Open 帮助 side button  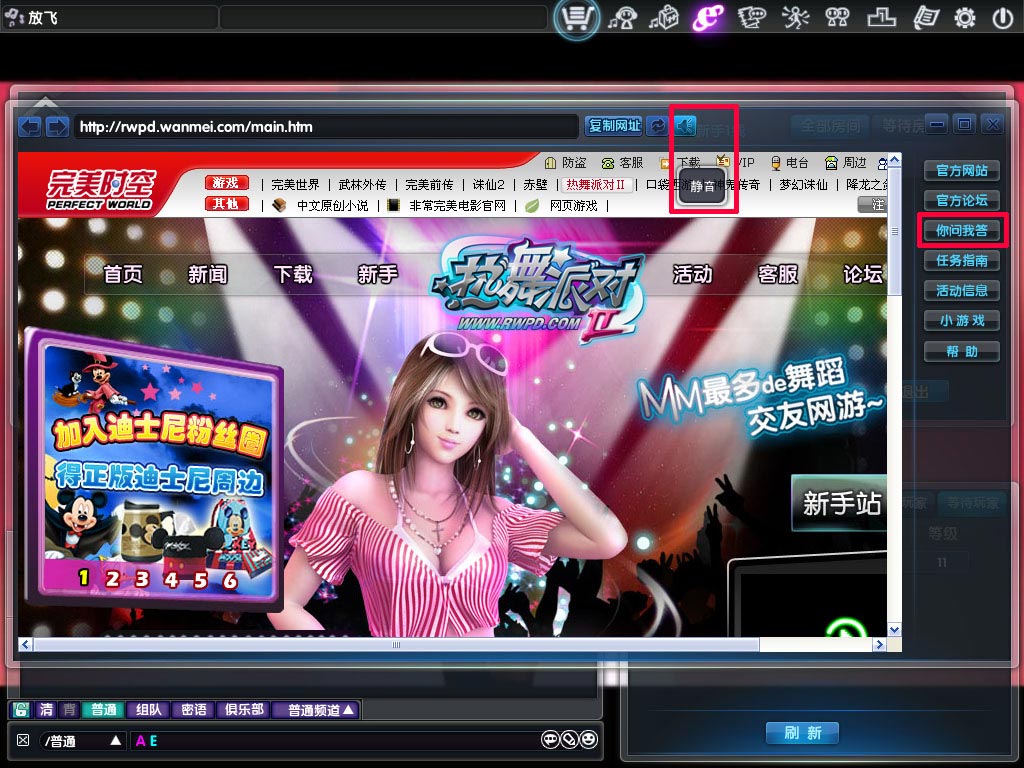(x=961, y=351)
